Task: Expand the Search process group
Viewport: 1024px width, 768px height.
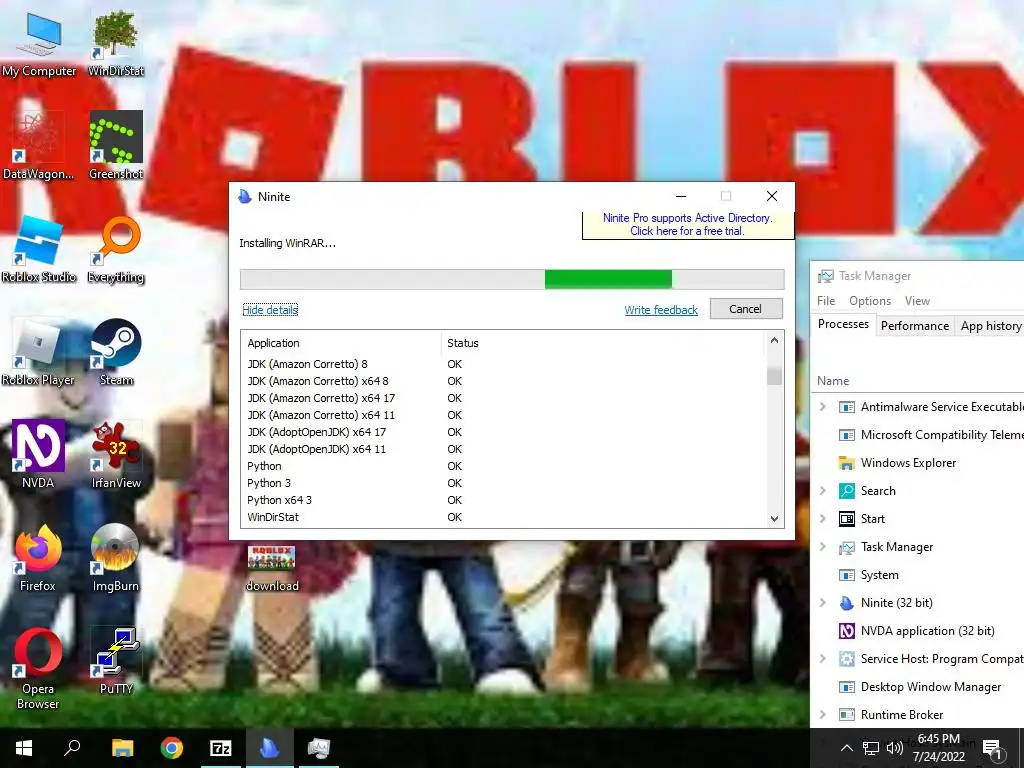Action: pyautogui.click(x=823, y=490)
